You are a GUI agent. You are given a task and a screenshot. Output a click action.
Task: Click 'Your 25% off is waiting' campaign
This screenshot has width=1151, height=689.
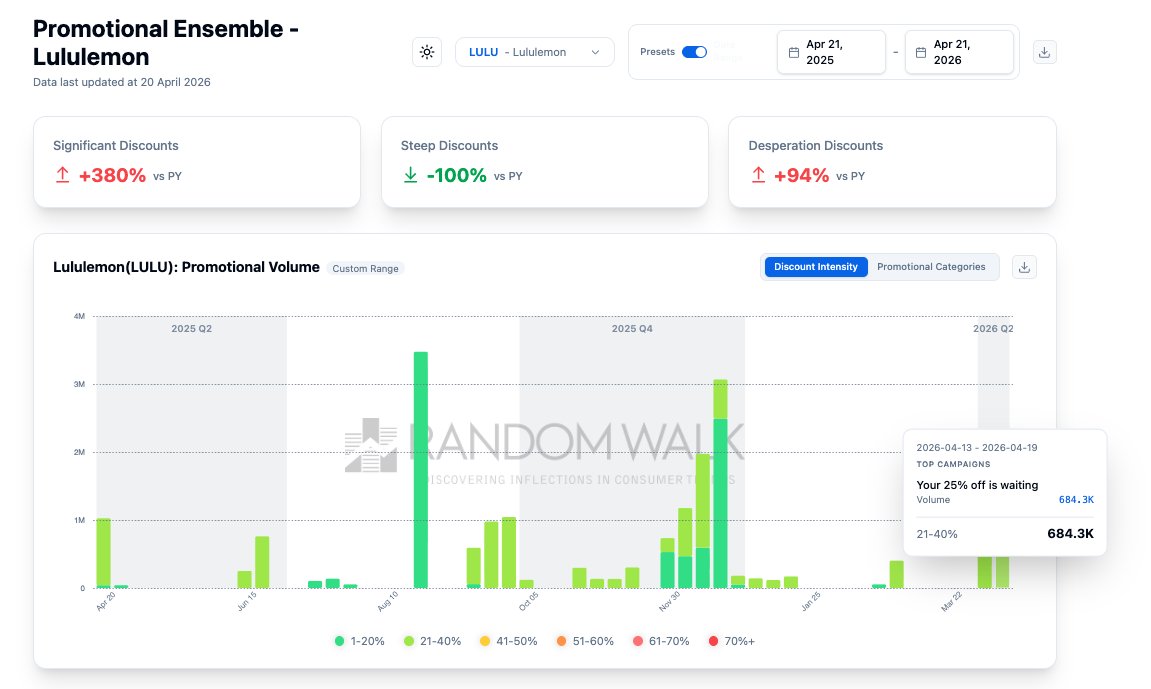click(x=977, y=485)
